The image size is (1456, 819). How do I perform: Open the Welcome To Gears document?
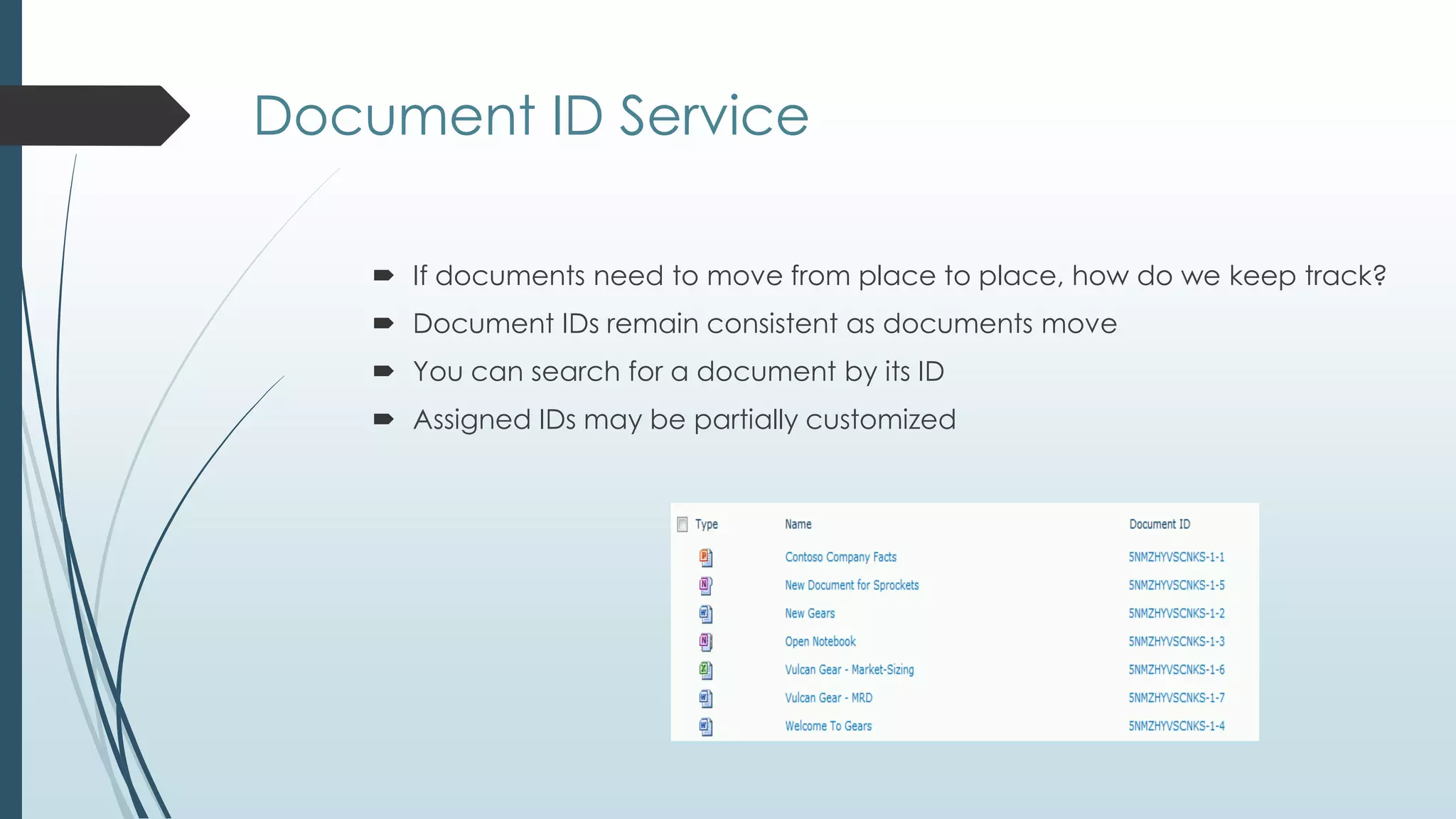(x=828, y=726)
